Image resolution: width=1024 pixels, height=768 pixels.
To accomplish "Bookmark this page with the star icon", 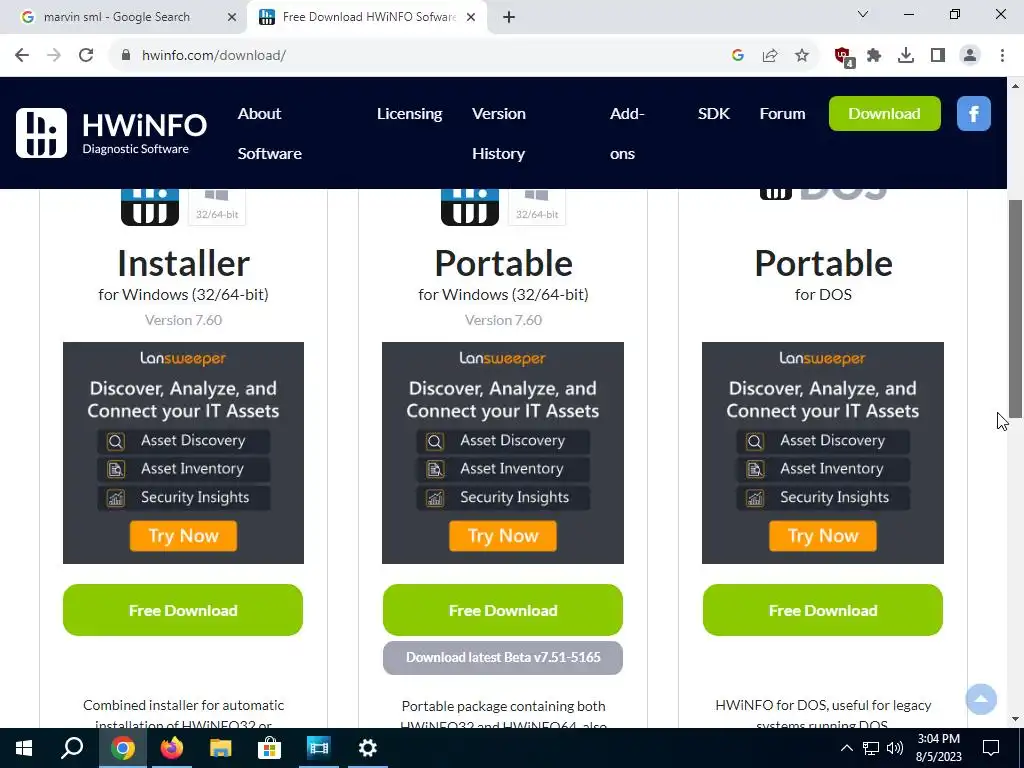I will (802, 55).
